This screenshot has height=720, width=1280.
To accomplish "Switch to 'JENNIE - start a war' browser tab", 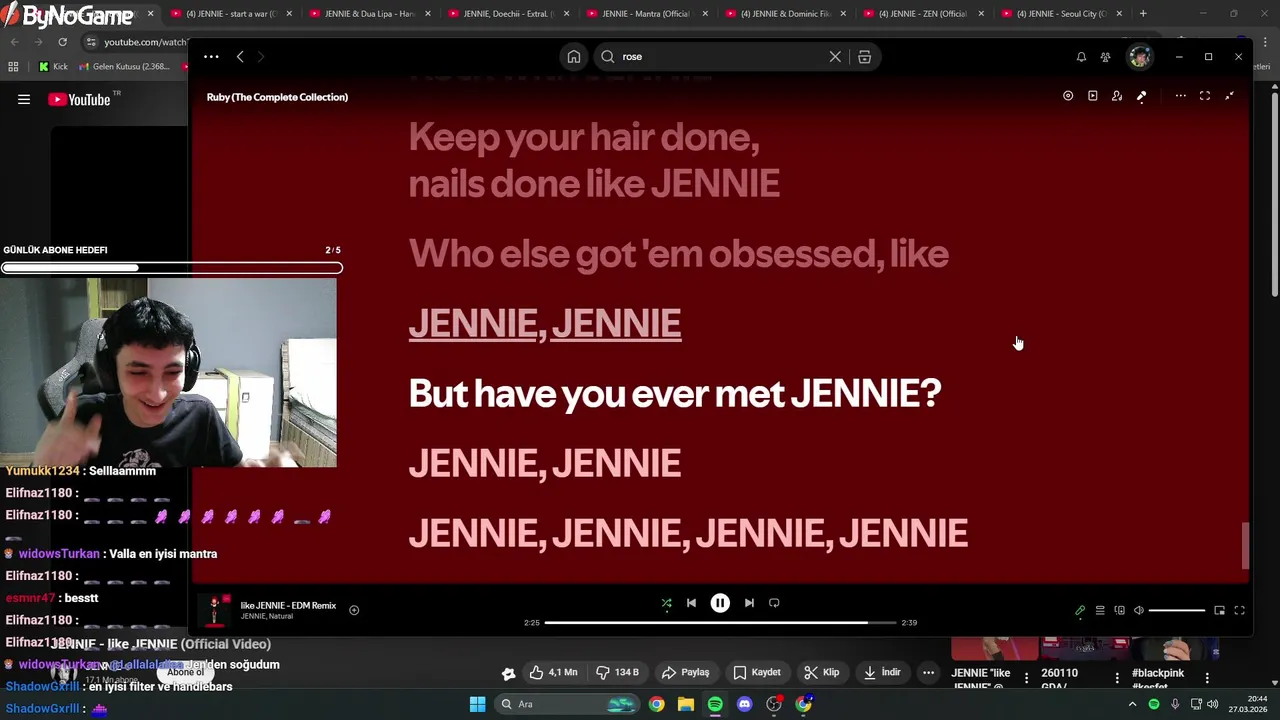I will [230, 14].
